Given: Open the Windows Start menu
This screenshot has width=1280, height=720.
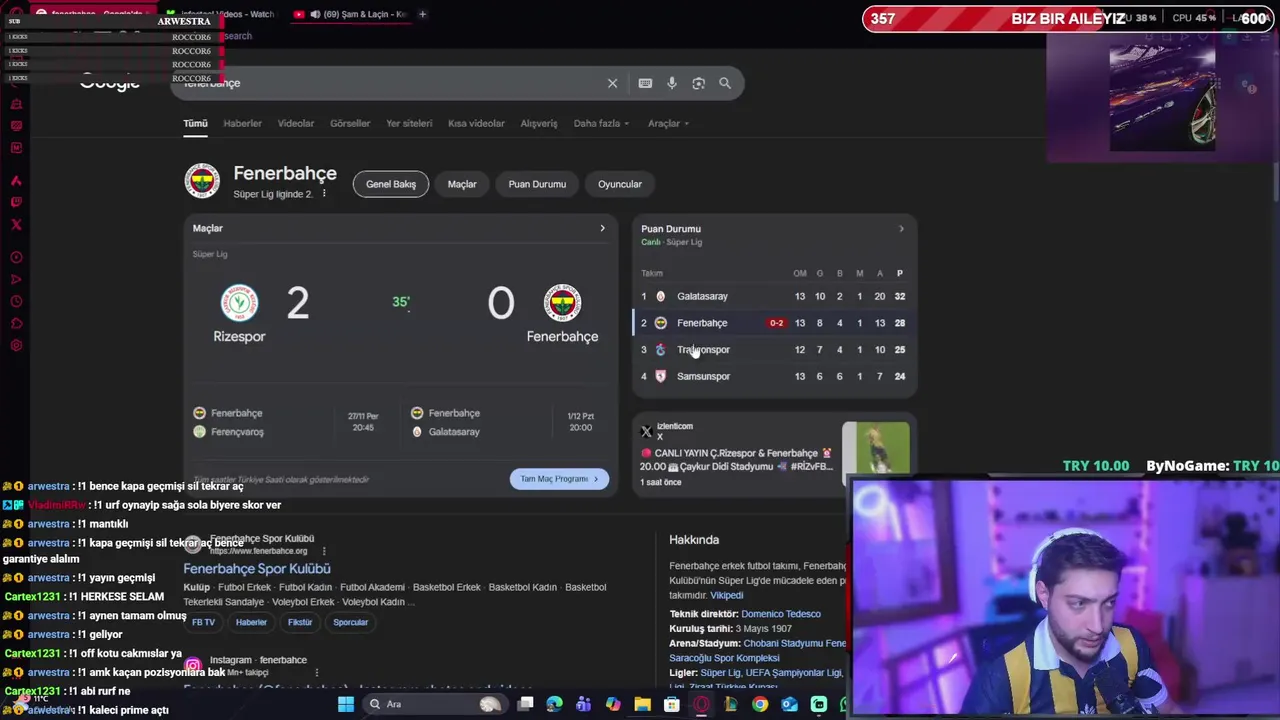Looking at the screenshot, I should 346,704.
